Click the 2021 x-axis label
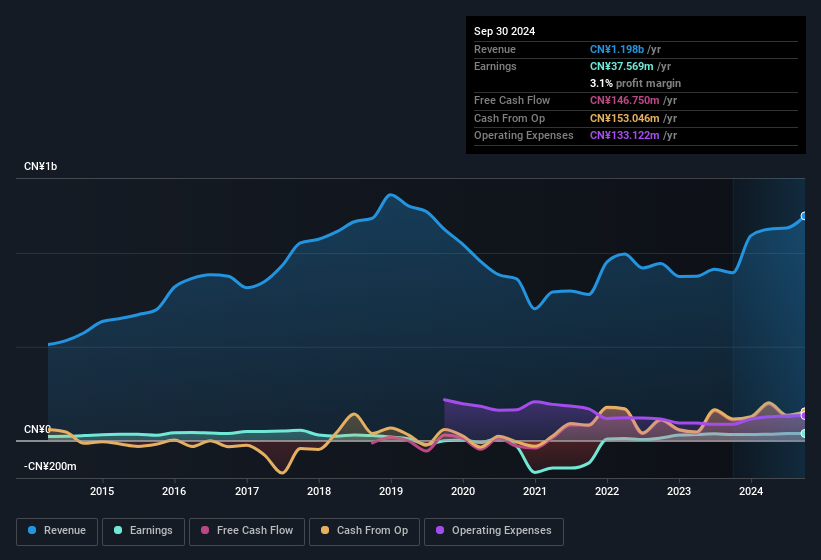The image size is (821, 560). (535, 491)
